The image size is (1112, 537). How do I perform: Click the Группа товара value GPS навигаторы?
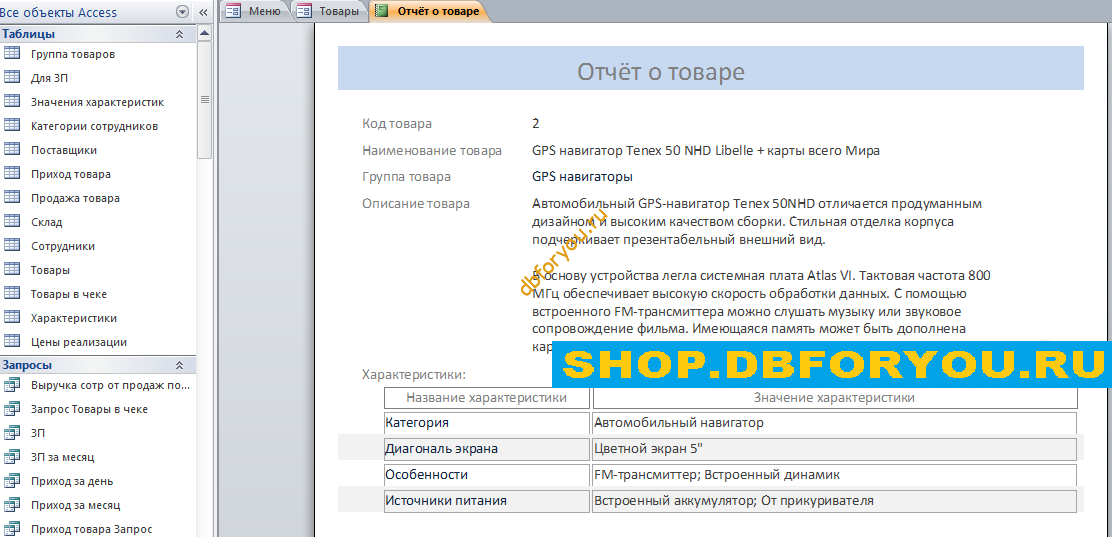pyautogui.click(x=582, y=177)
